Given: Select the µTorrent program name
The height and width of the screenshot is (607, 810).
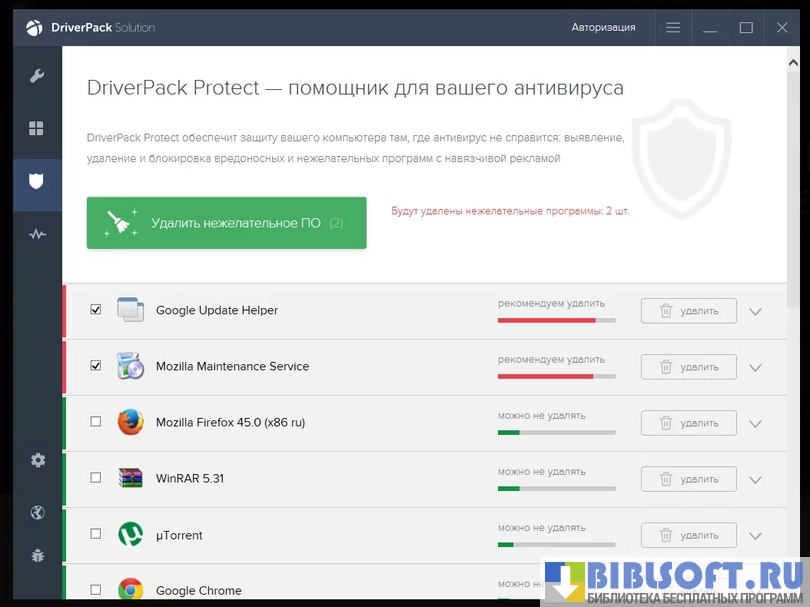Looking at the screenshot, I should point(179,535).
